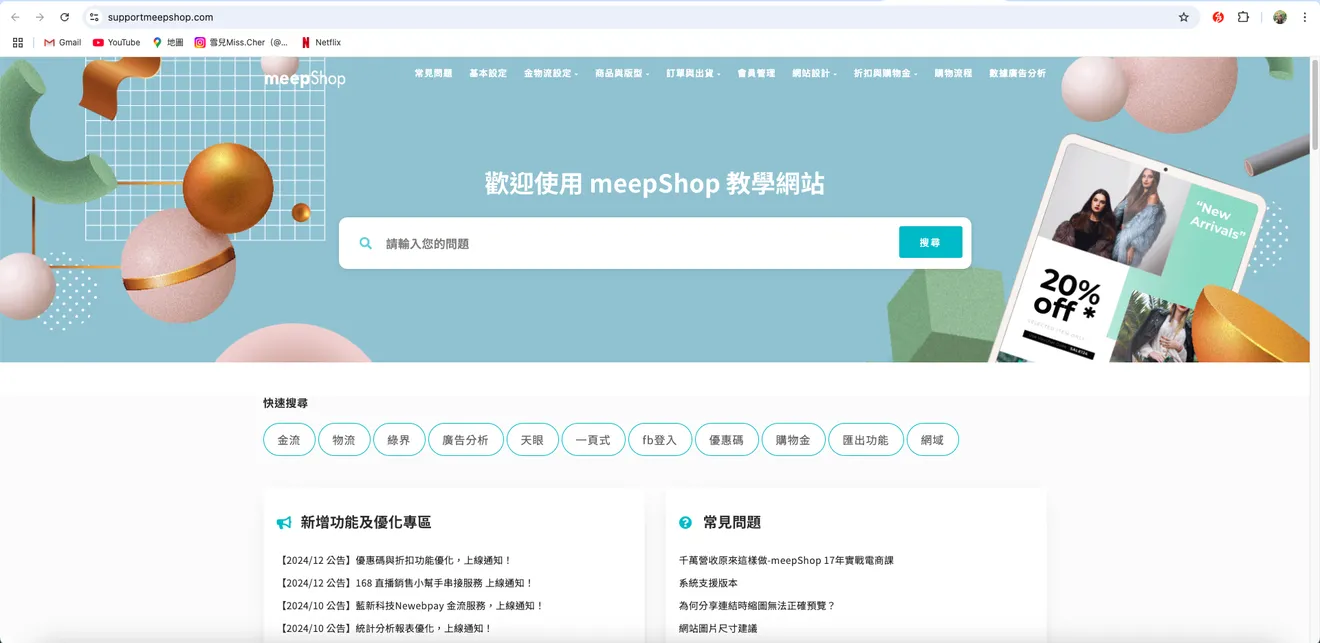Open 藍新科技Newebpay 金流服務 announcement
The image size is (1320, 643).
click(x=412, y=606)
